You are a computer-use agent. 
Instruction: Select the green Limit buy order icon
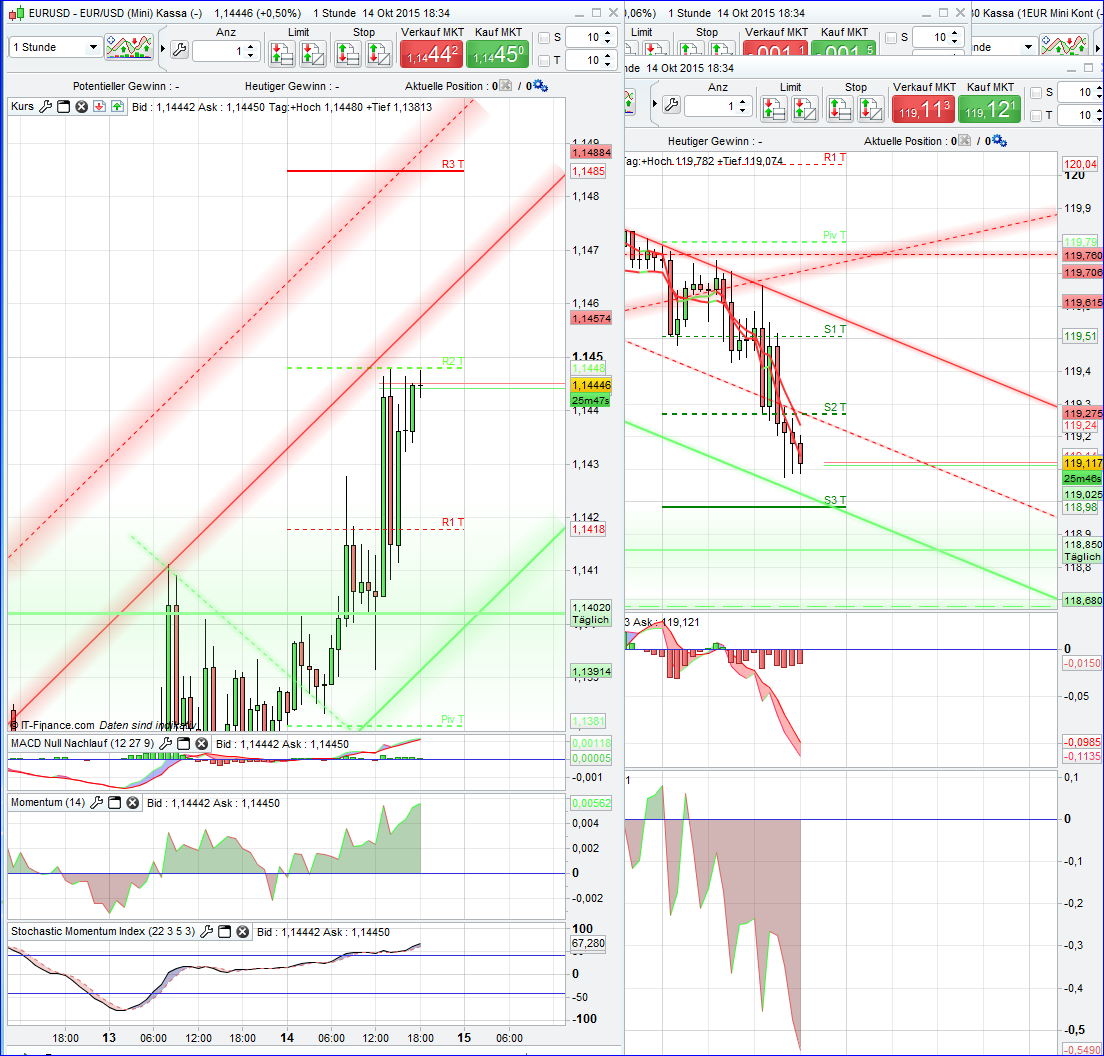coord(283,52)
